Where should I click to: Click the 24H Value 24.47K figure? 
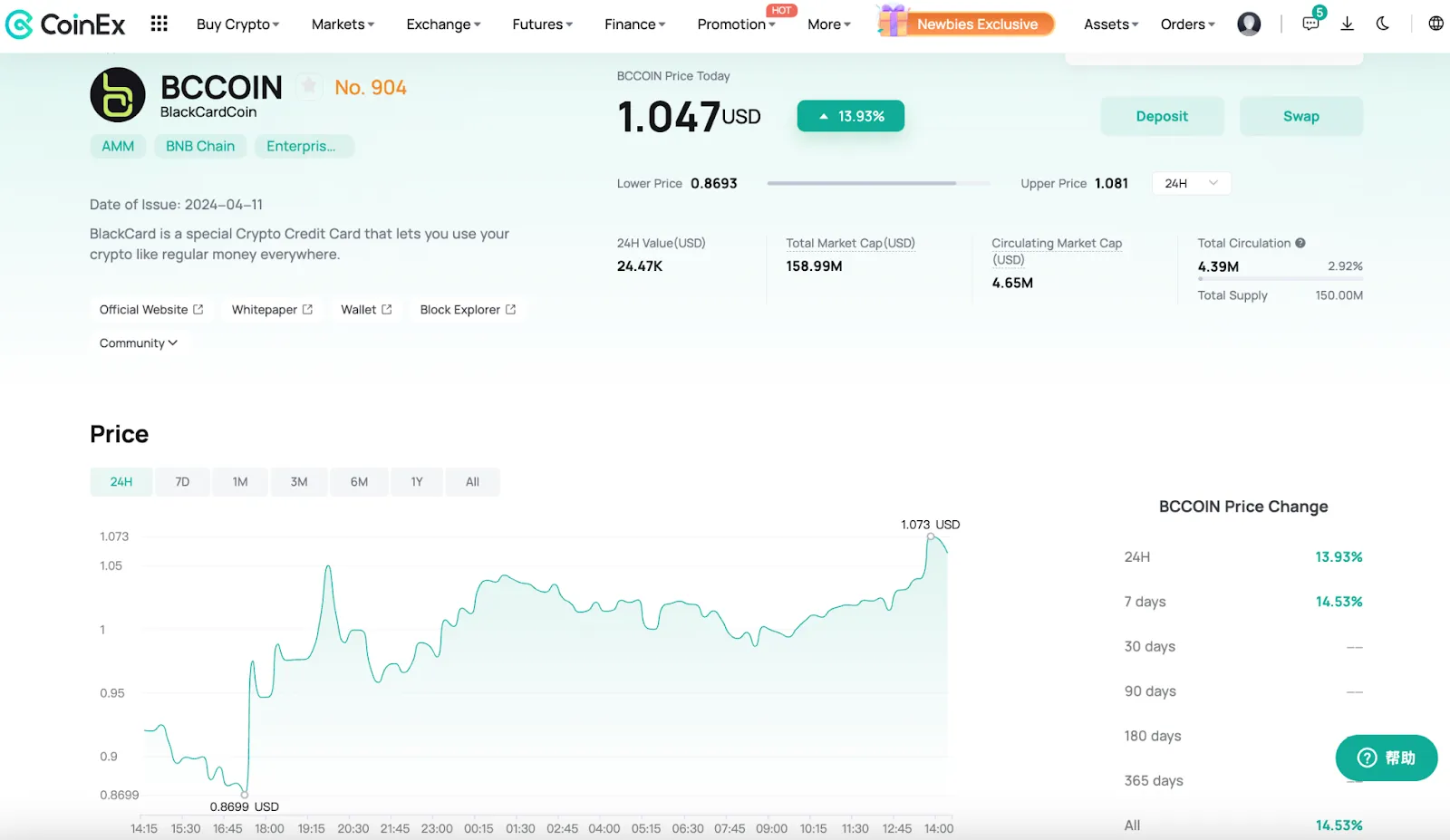tap(640, 266)
